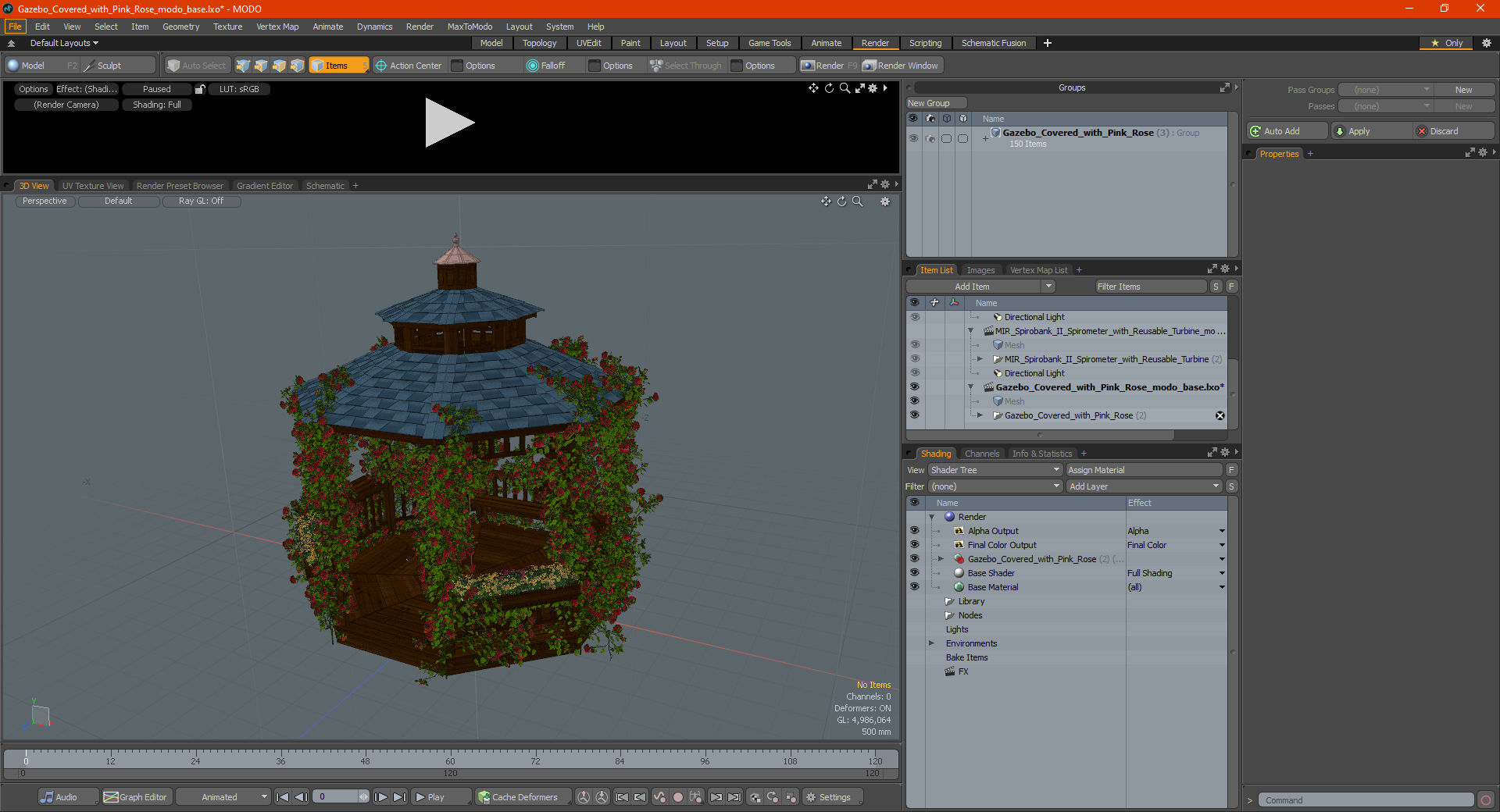Click the 3D viewport pan arrows icon
The height and width of the screenshot is (812, 1500).
[826, 201]
